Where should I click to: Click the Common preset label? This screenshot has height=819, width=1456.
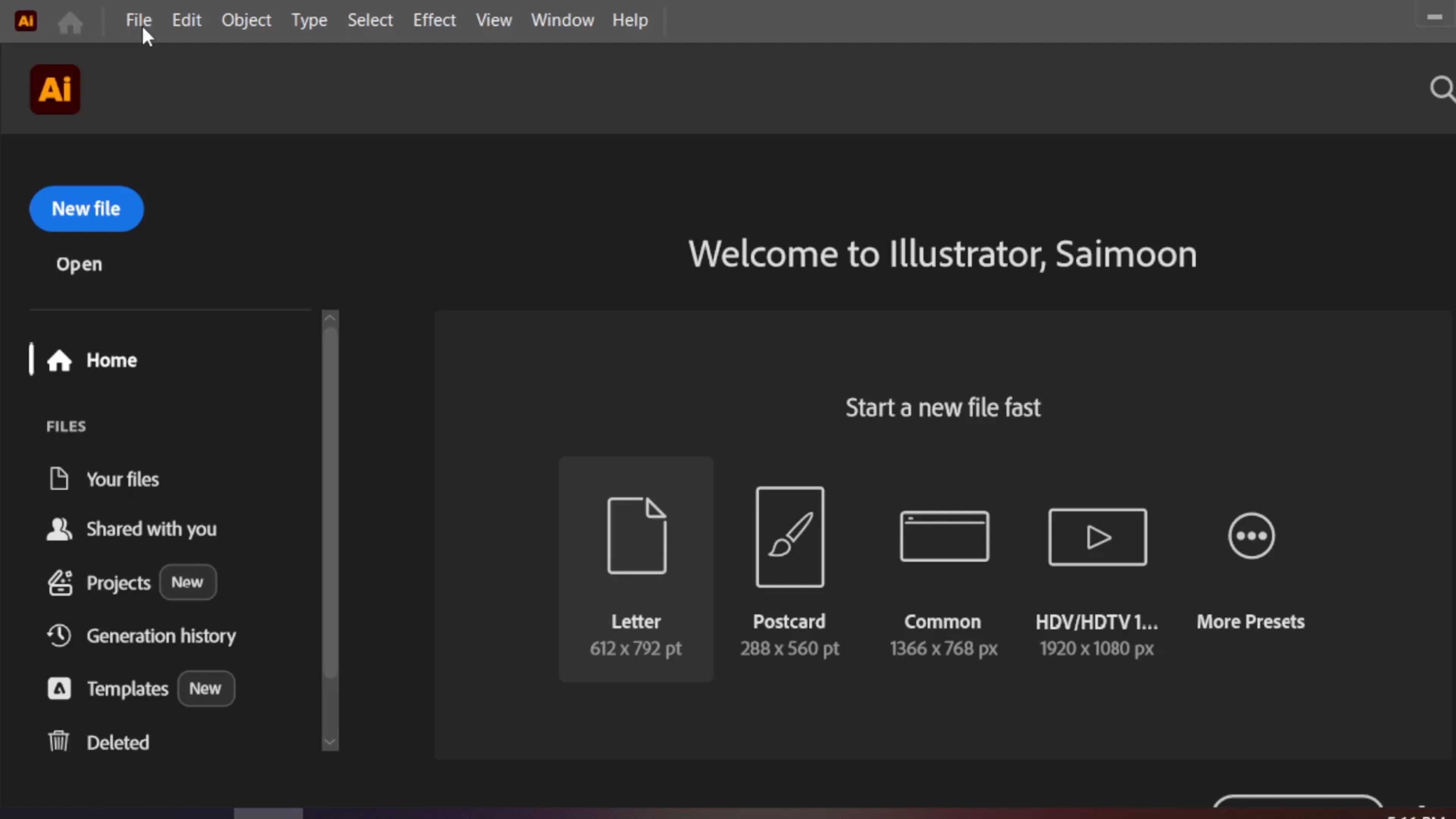[943, 622]
